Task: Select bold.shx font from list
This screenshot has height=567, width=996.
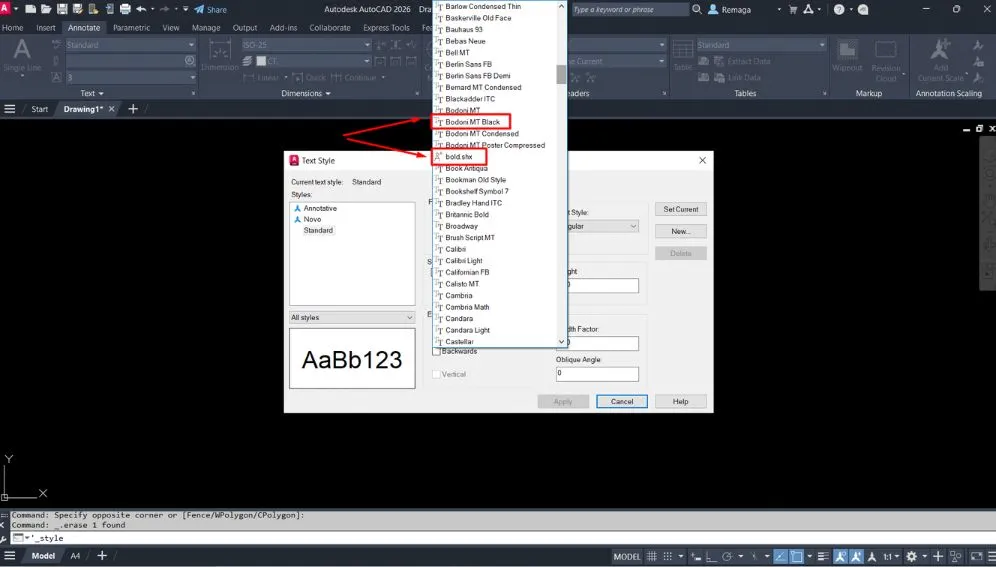Action: (459, 157)
